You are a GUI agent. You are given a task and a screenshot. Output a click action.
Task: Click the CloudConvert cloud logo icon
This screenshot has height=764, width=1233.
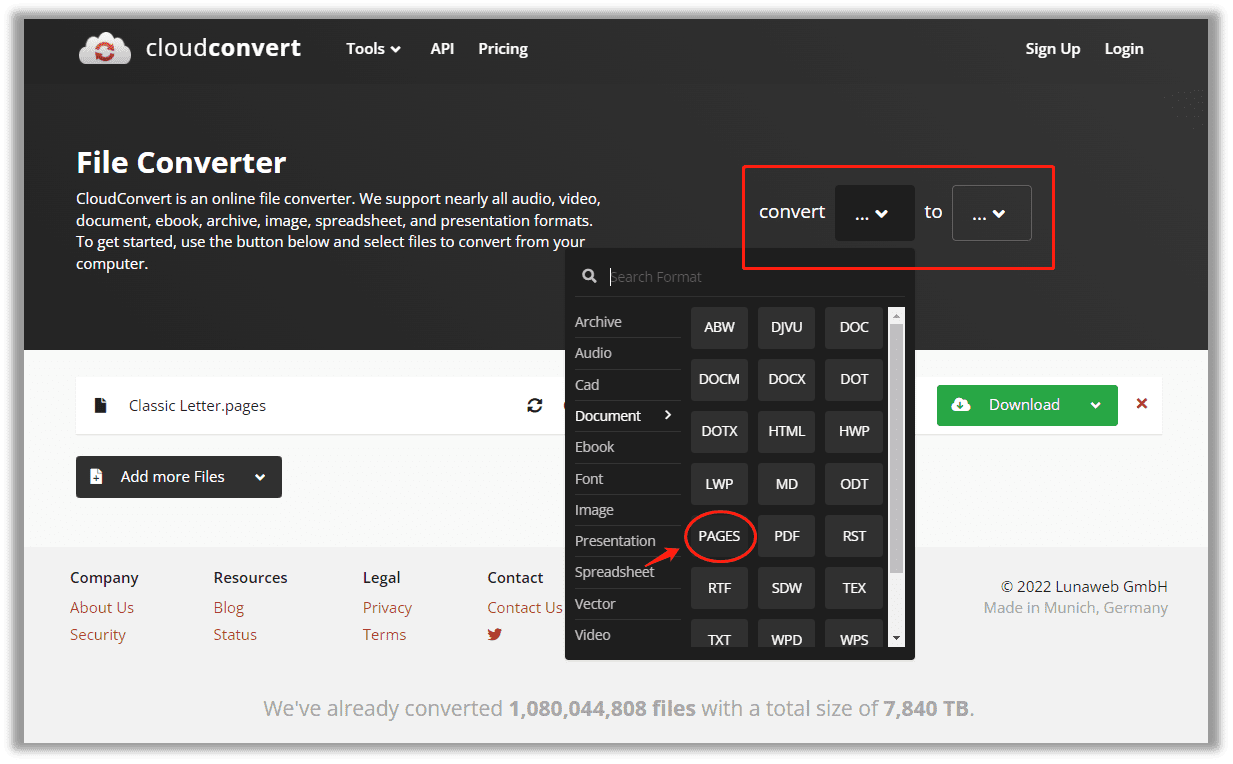(x=105, y=48)
